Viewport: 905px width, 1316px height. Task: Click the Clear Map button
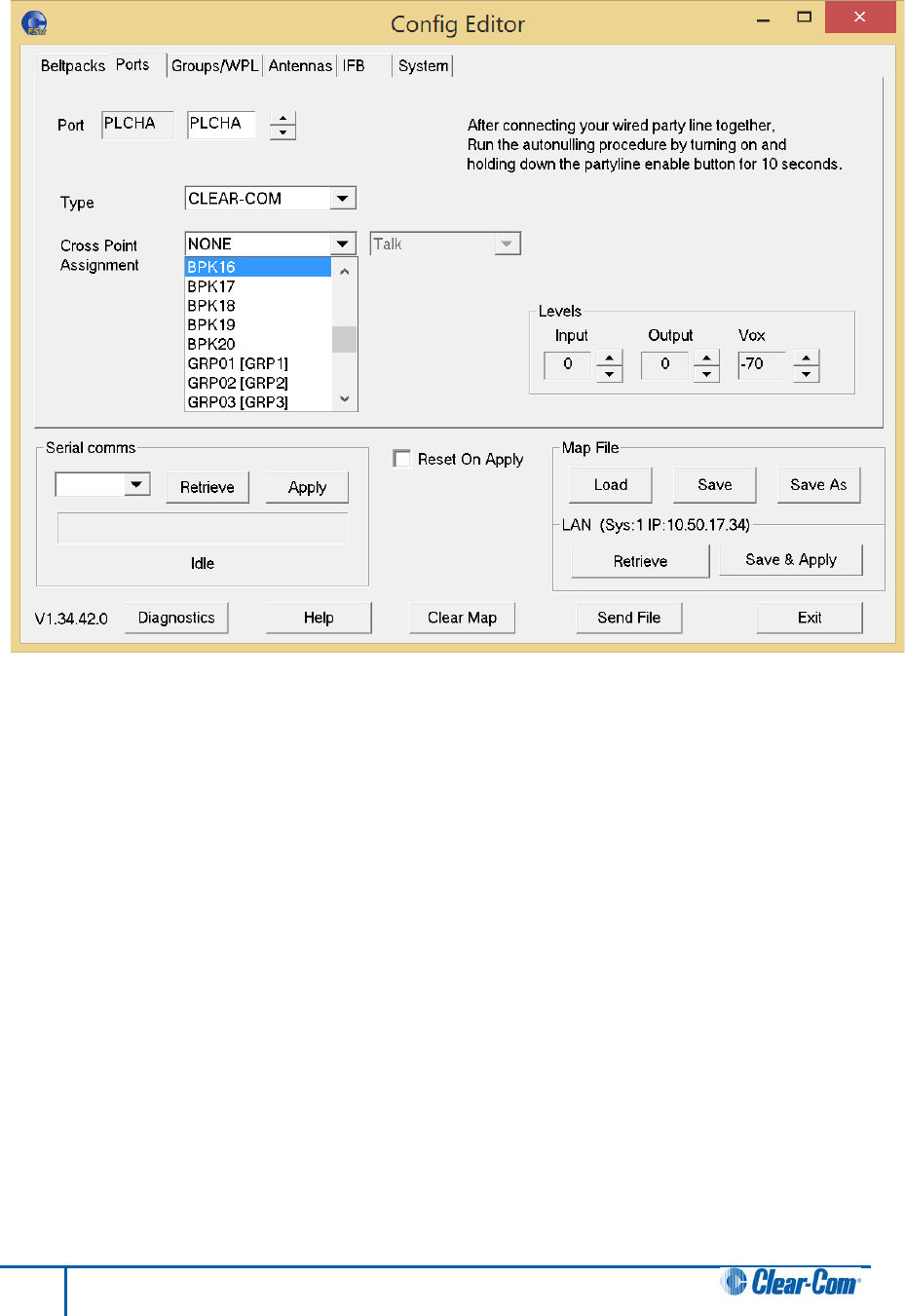pyautogui.click(x=462, y=618)
